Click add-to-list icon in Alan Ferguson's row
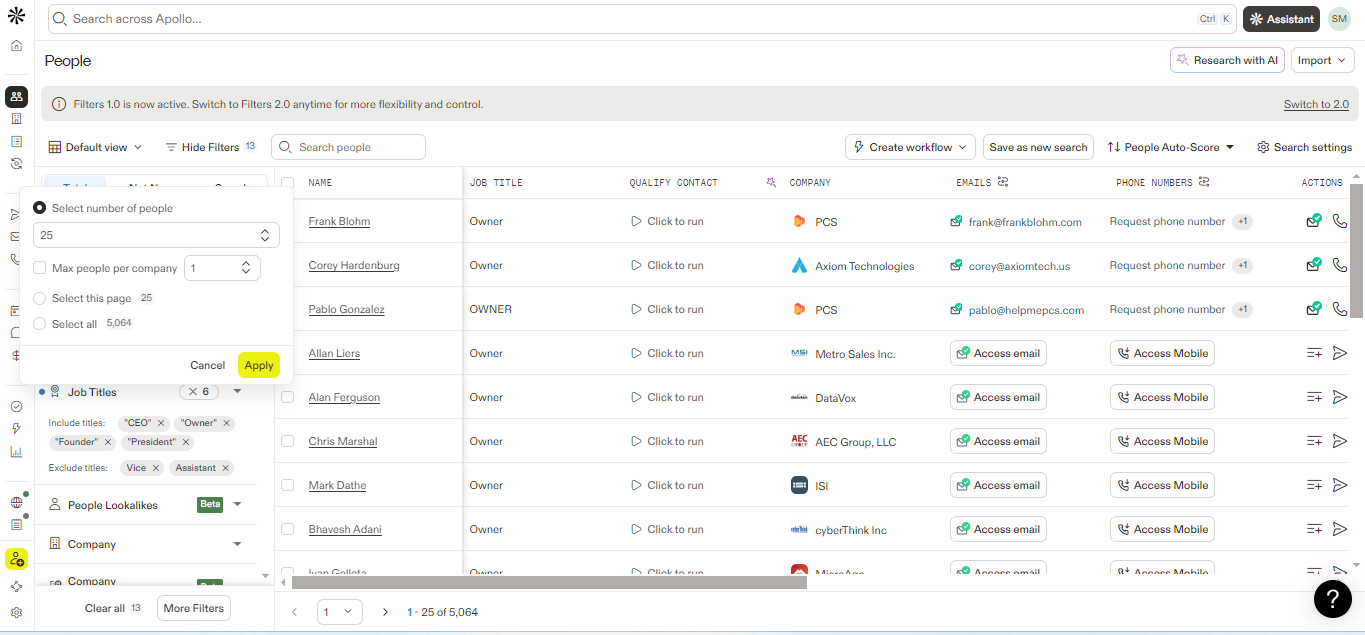Viewport: 1365px width, 635px height. pyautogui.click(x=1314, y=397)
